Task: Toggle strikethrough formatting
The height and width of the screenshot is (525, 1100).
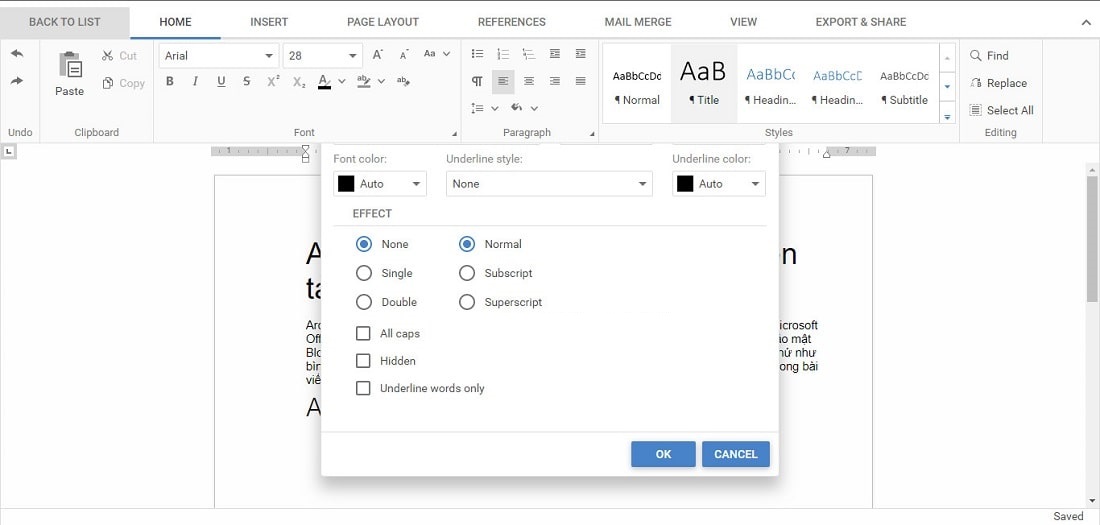Action: point(246,81)
